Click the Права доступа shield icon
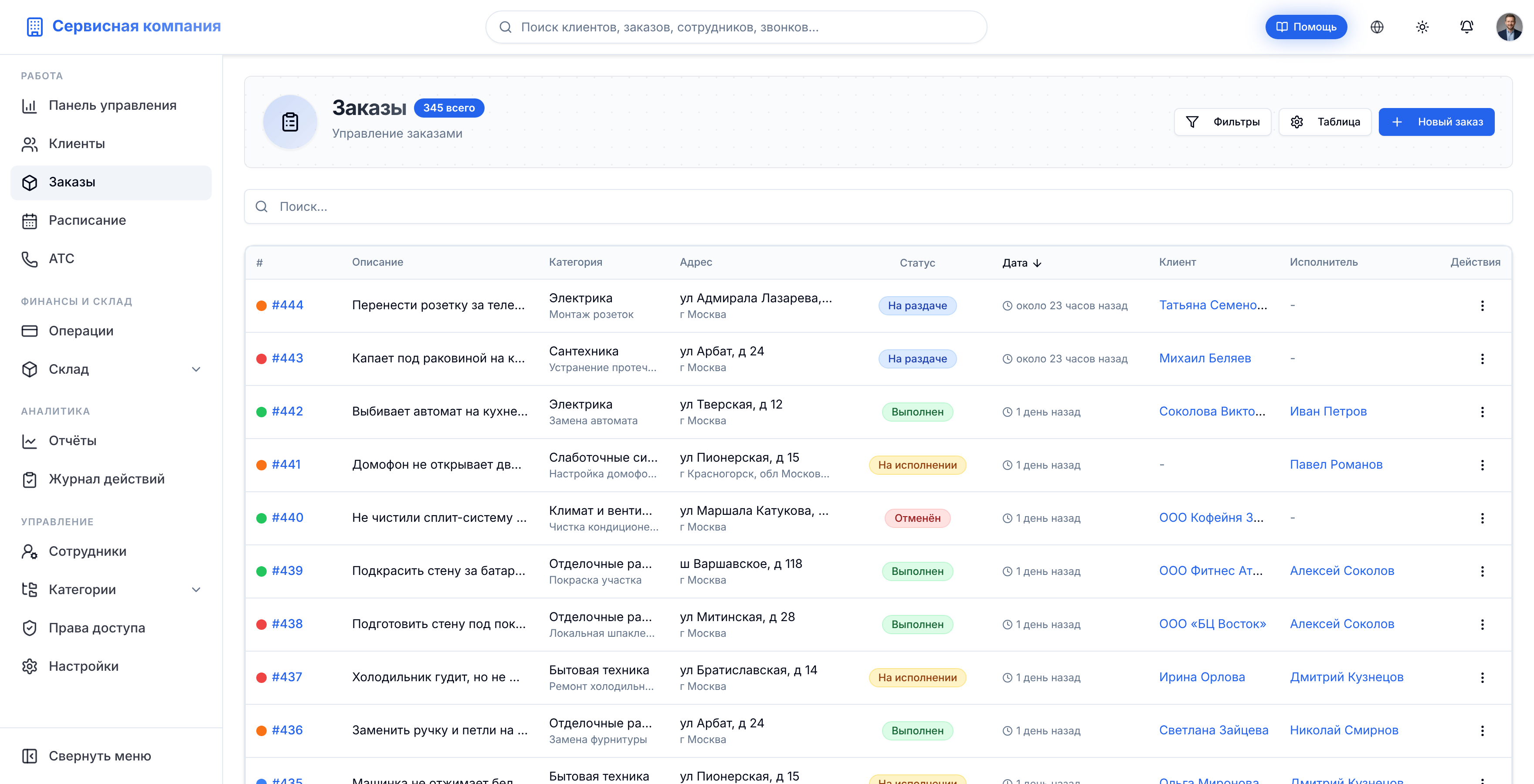This screenshot has width=1534, height=784. (x=29, y=628)
